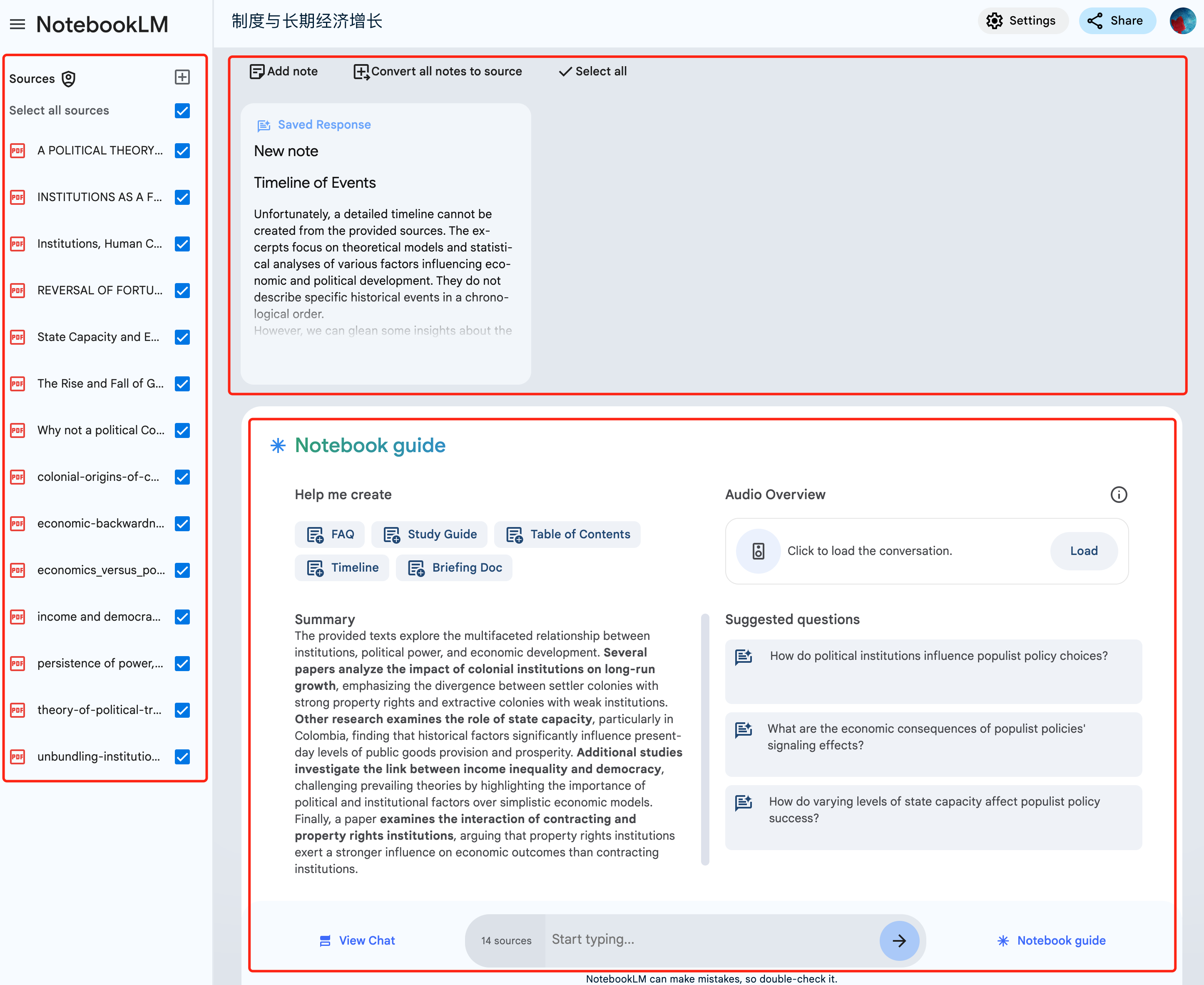
Task: Create a Study Guide
Action: point(430,535)
